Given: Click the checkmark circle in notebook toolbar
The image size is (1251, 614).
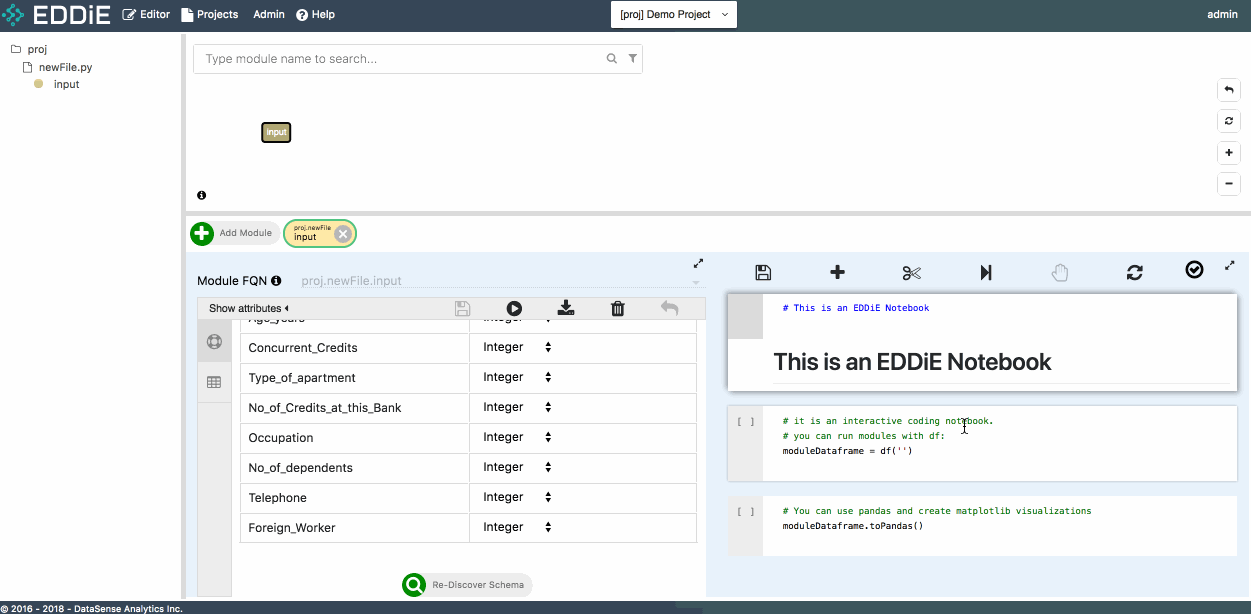Looking at the screenshot, I should point(1194,270).
